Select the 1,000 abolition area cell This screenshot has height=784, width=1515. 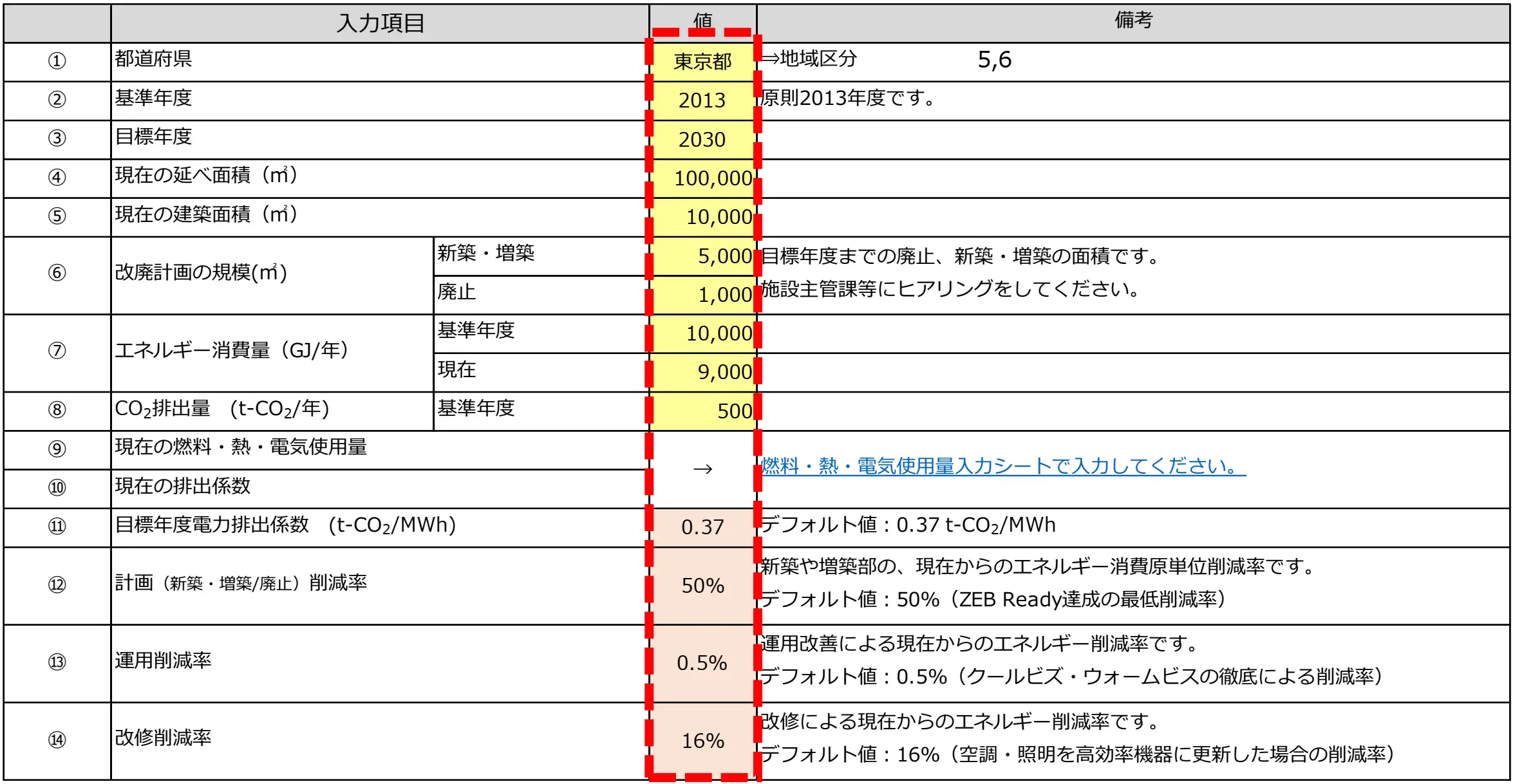click(702, 295)
